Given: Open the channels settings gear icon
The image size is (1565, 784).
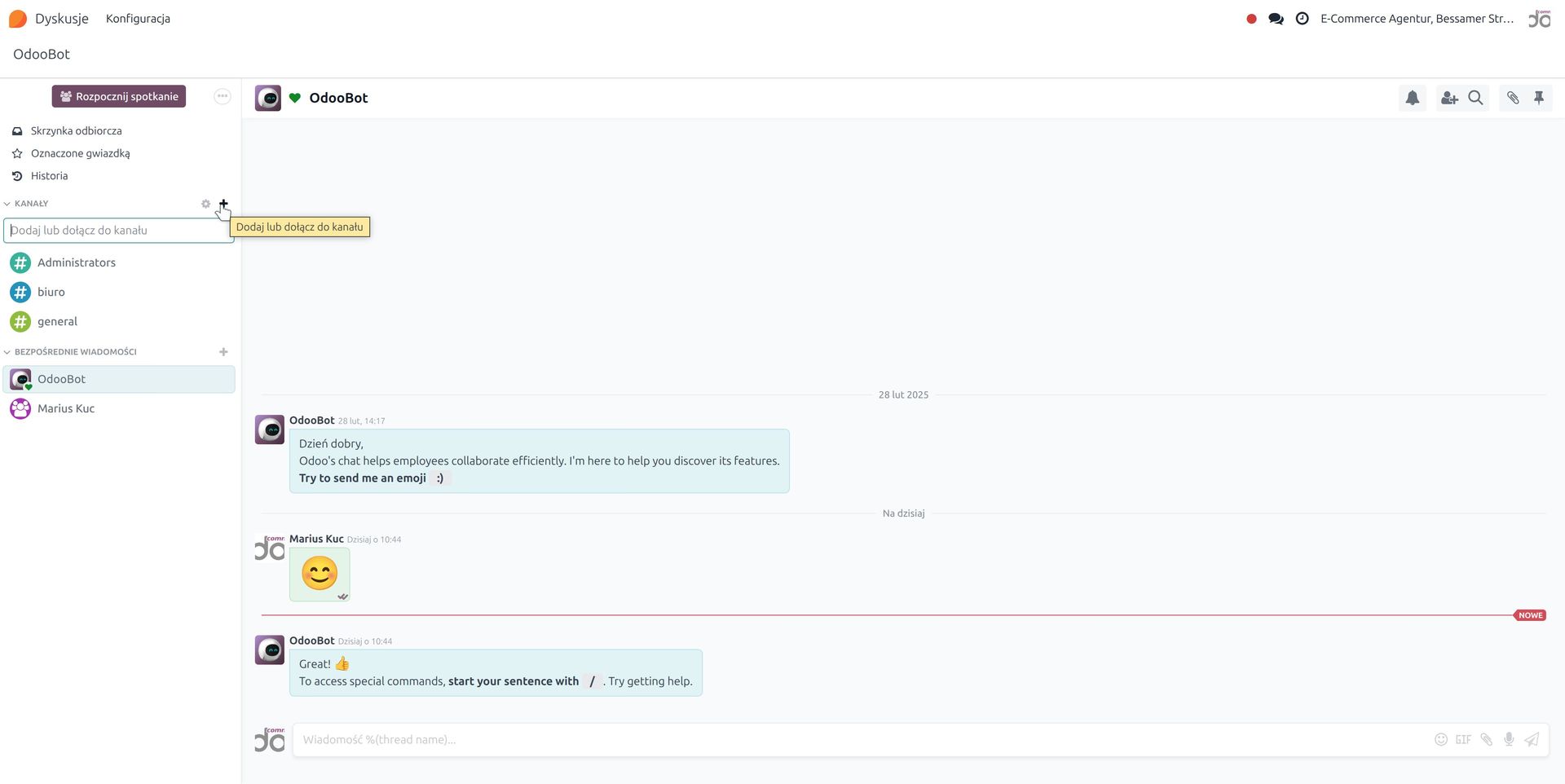Looking at the screenshot, I should tap(205, 204).
